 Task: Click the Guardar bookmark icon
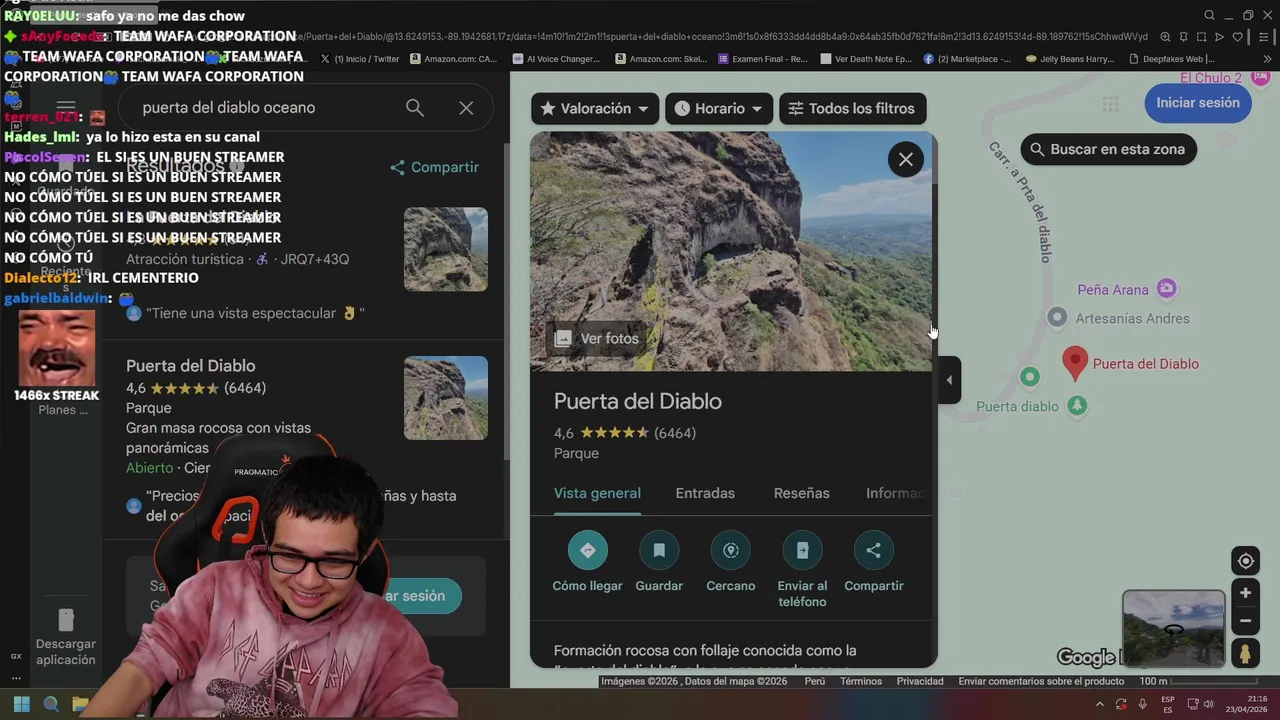[659, 550]
